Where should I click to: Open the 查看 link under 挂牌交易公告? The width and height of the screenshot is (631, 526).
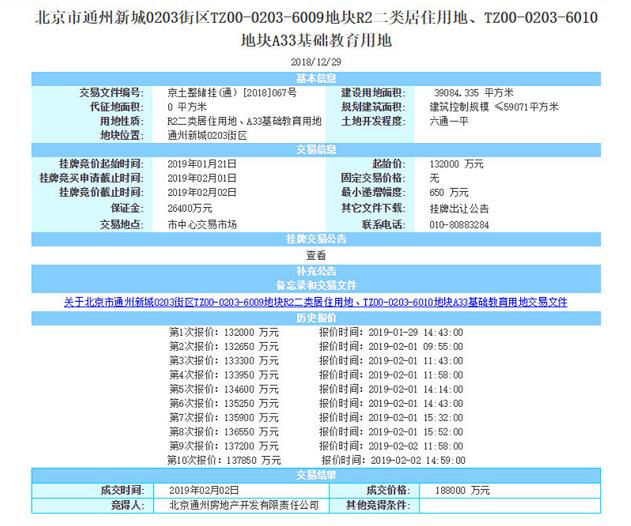point(316,255)
